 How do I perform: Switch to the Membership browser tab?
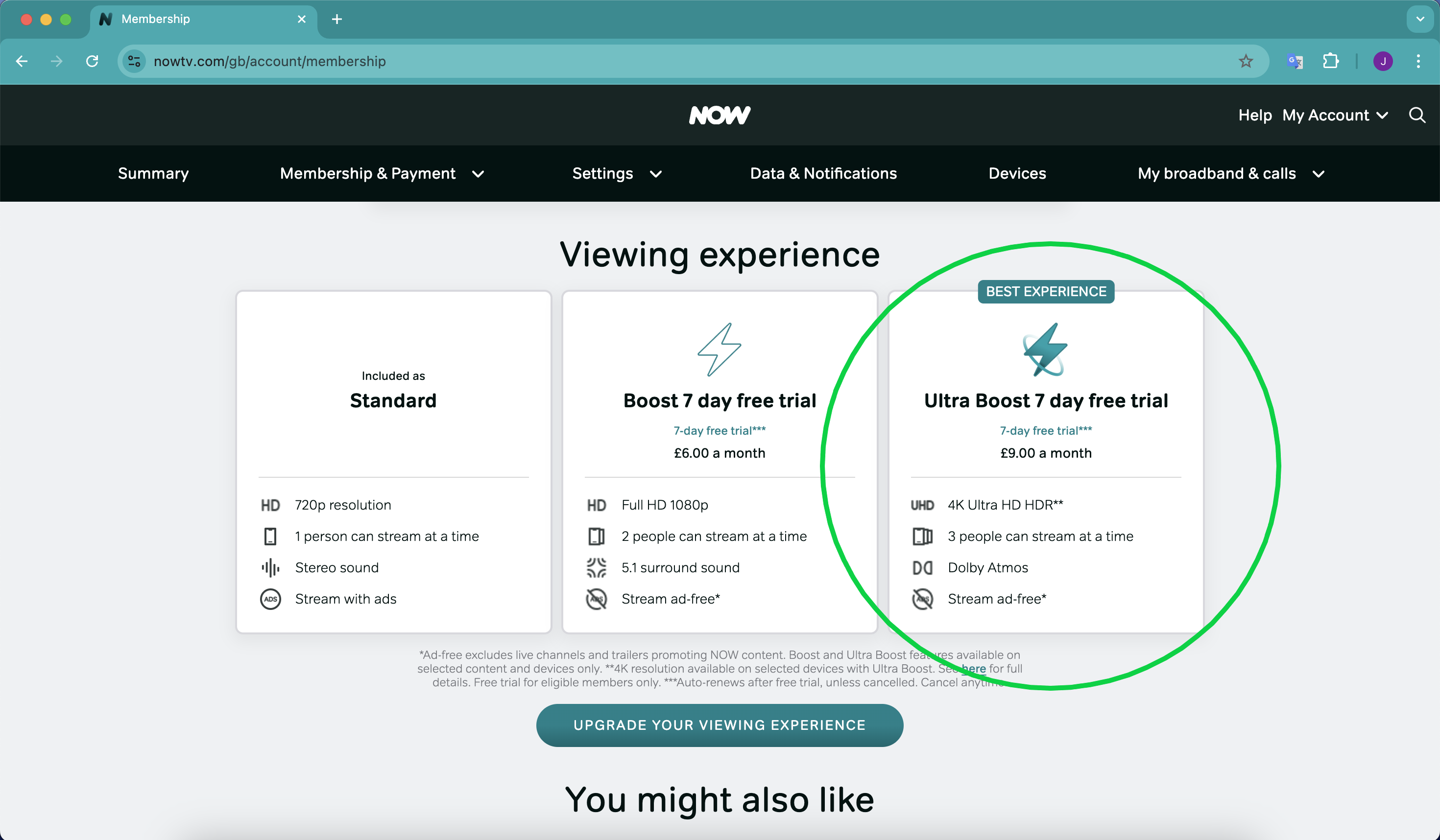pyautogui.click(x=203, y=20)
